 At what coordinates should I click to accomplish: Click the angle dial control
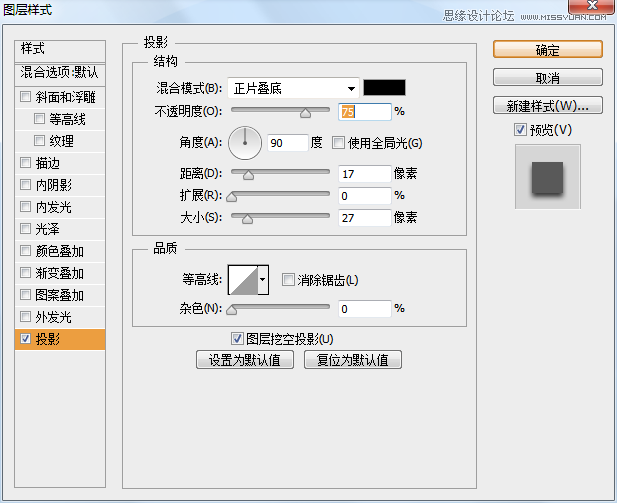point(245,143)
